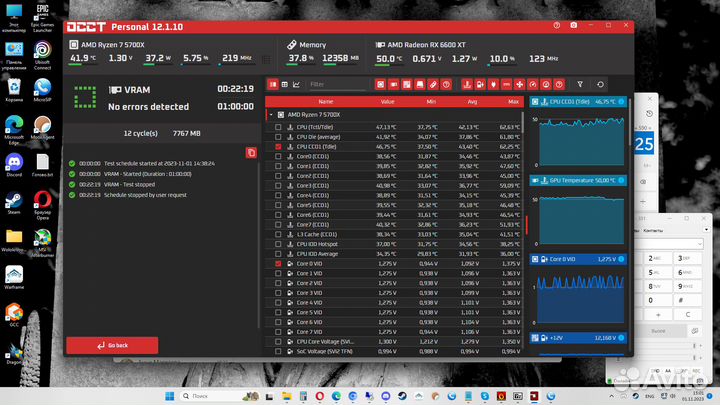Uncheck the Core 0 VID checkbox
This screenshot has height=405, width=720.
point(278,264)
